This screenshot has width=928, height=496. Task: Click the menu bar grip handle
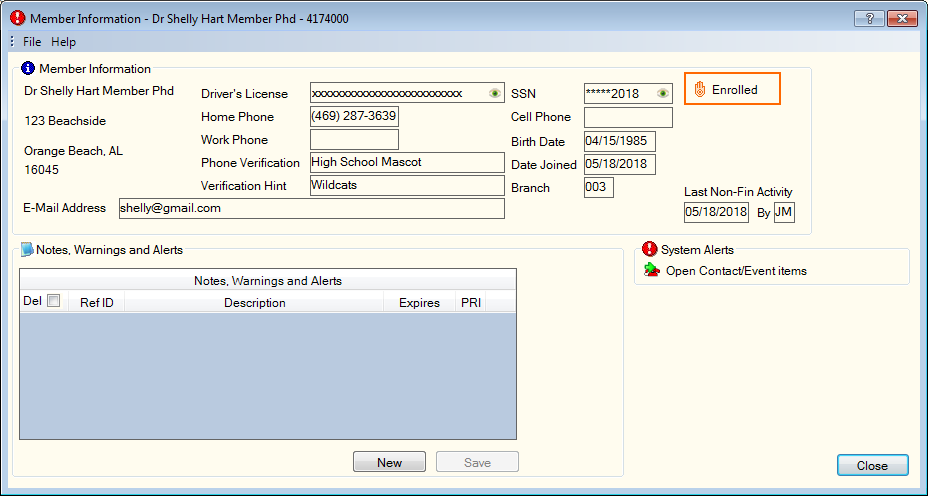click(12, 41)
